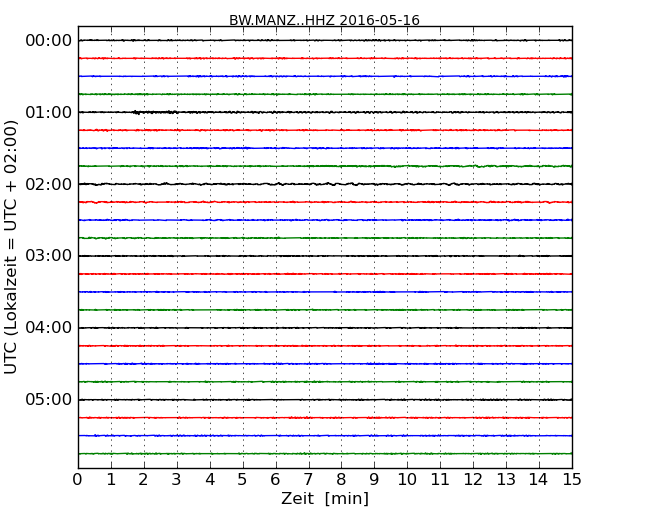The width and height of the screenshot is (650, 520).
Task: Click the x-axis tick label 1
Action: tap(111, 480)
